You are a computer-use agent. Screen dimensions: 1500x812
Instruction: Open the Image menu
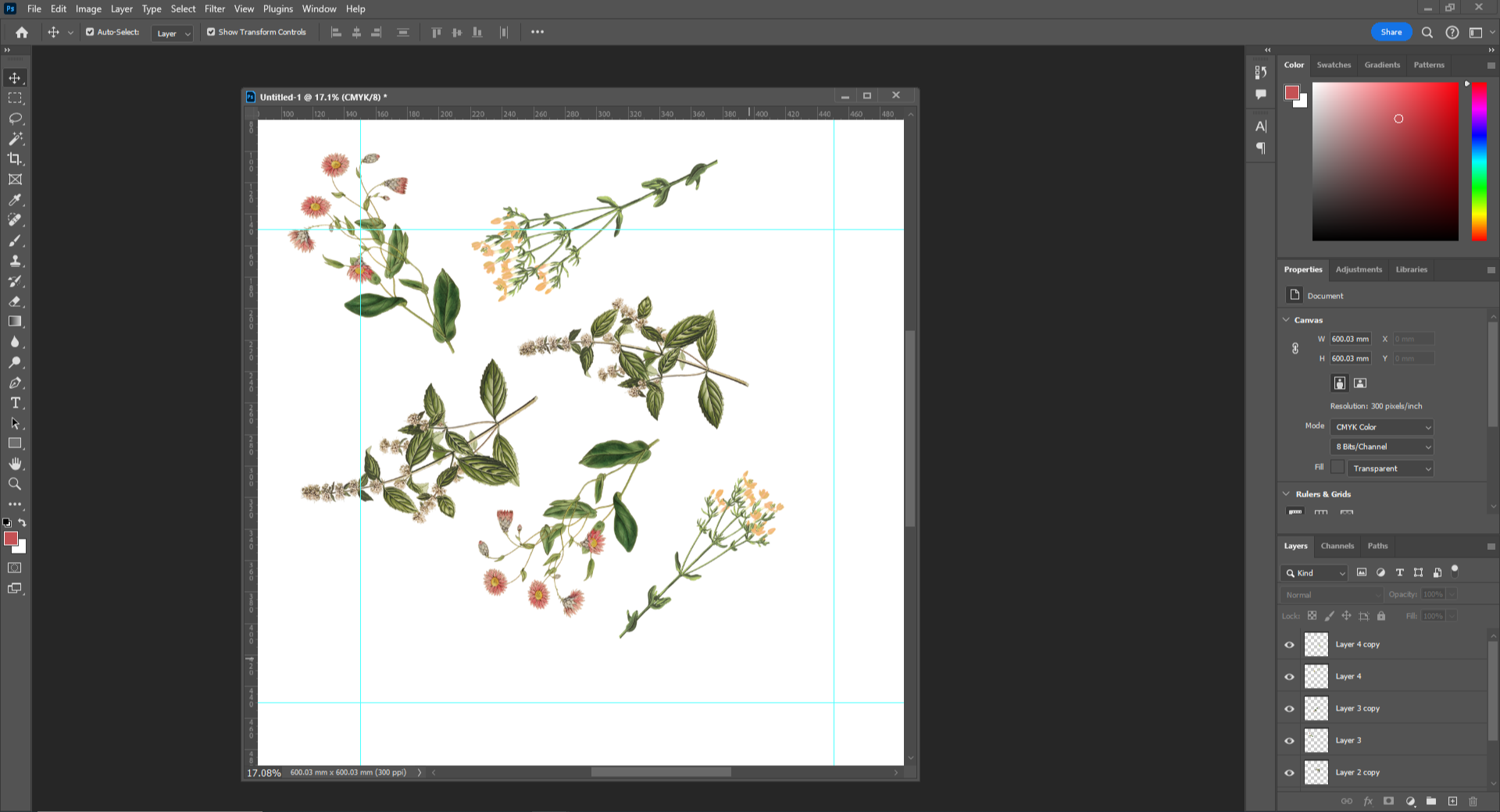[x=88, y=9]
